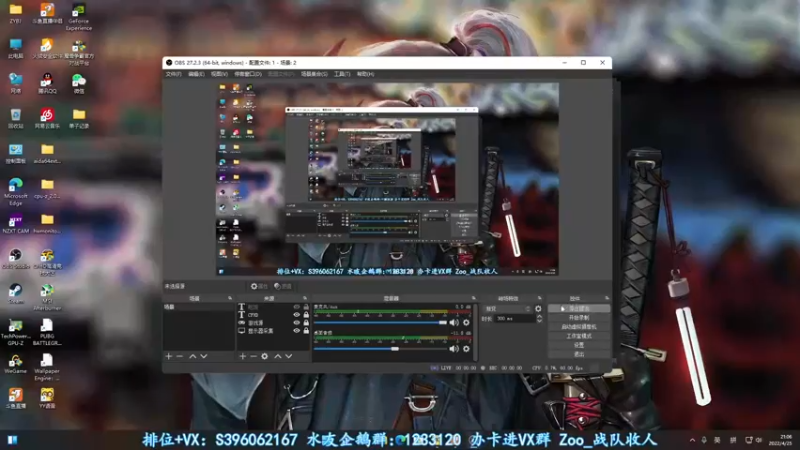Move the scene up in Scenes panel
This screenshot has height=450, width=800.
click(x=193, y=356)
